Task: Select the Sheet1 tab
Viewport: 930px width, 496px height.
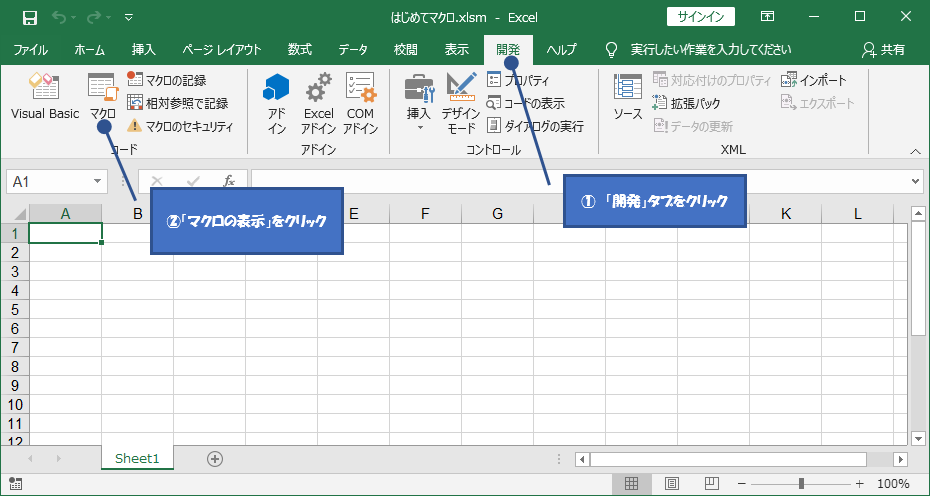Action: [137, 458]
